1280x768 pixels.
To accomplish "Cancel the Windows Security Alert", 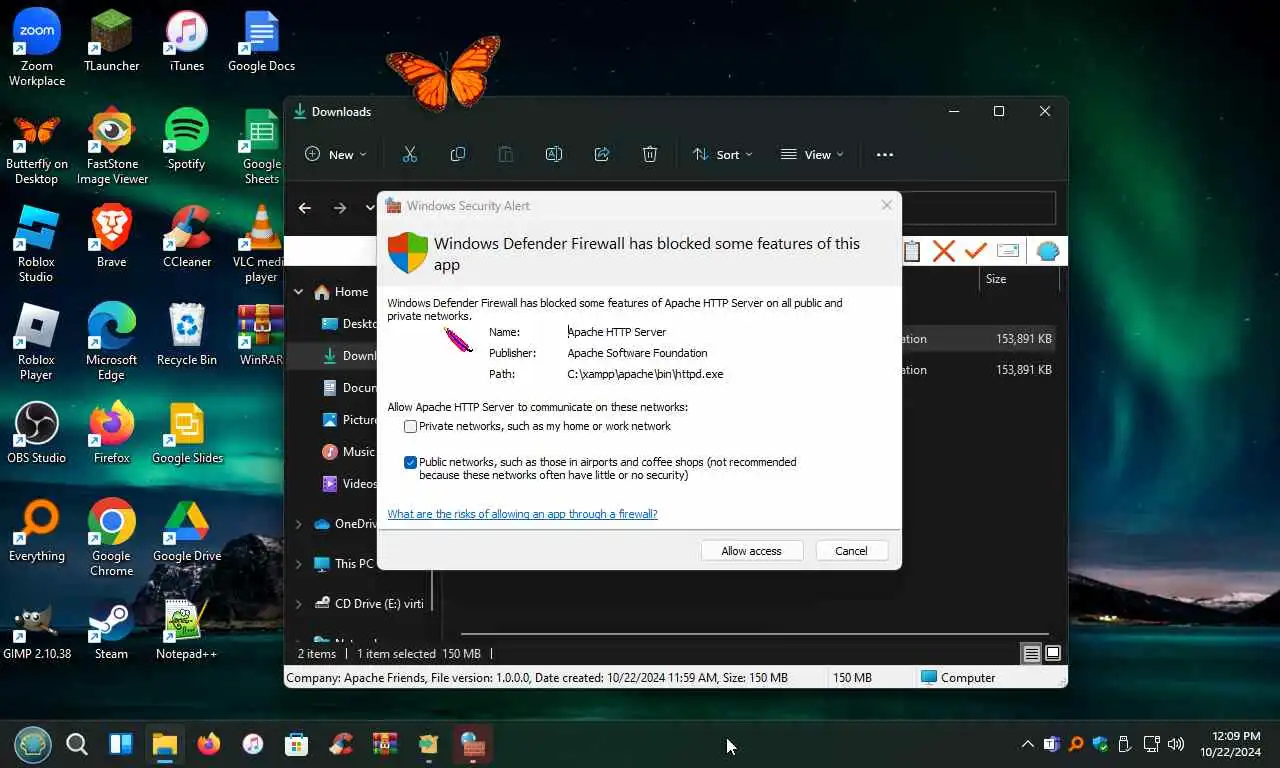I will (x=851, y=551).
